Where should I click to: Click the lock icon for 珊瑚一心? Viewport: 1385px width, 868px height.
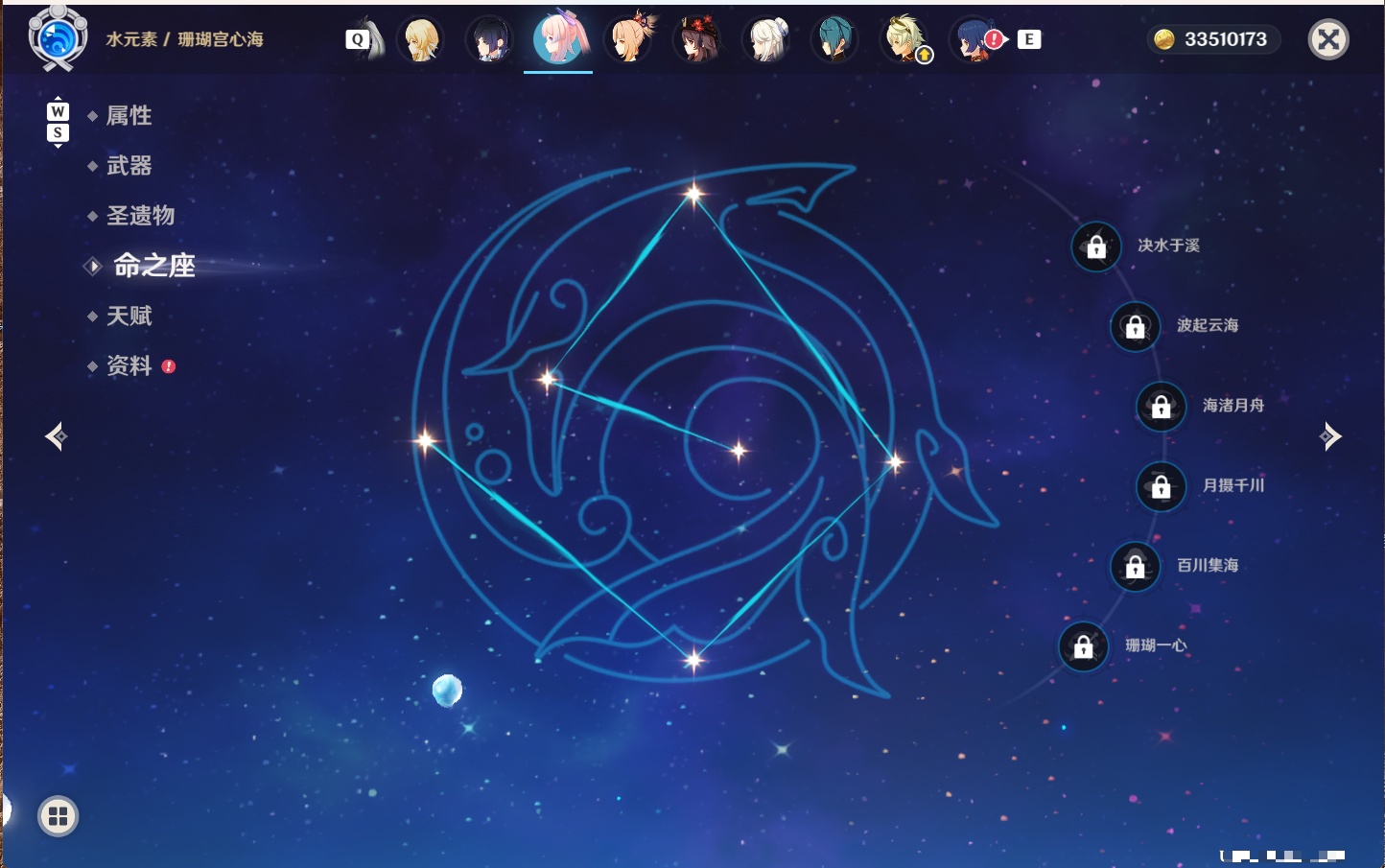[1083, 646]
